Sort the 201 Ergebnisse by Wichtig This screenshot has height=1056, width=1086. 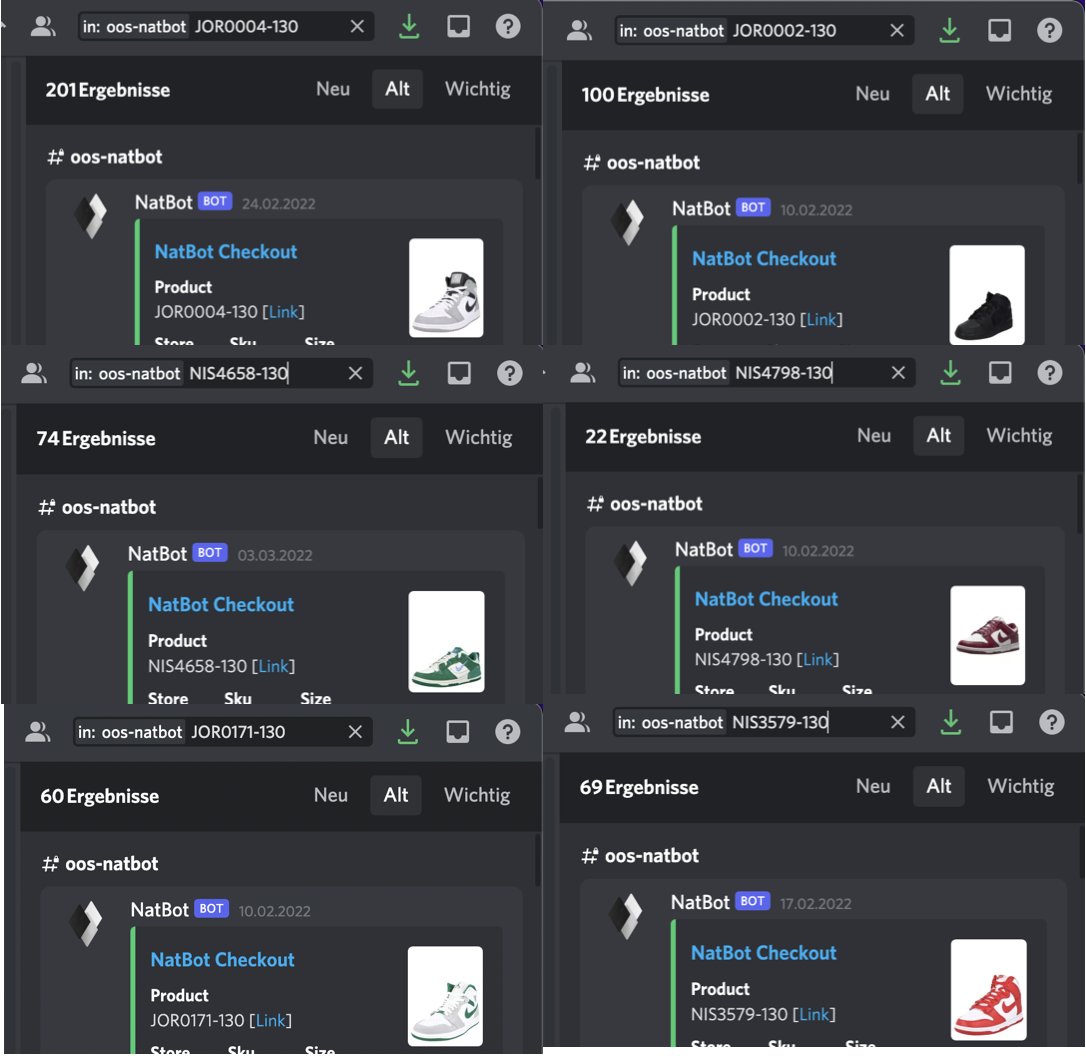pyautogui.click(x=478, y=89)
